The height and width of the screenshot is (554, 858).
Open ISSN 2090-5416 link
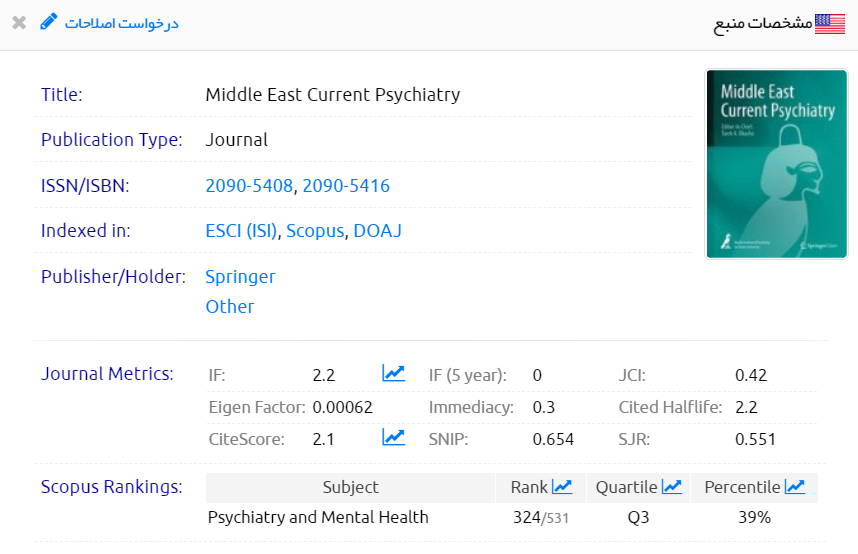click(x=346, y=185)
